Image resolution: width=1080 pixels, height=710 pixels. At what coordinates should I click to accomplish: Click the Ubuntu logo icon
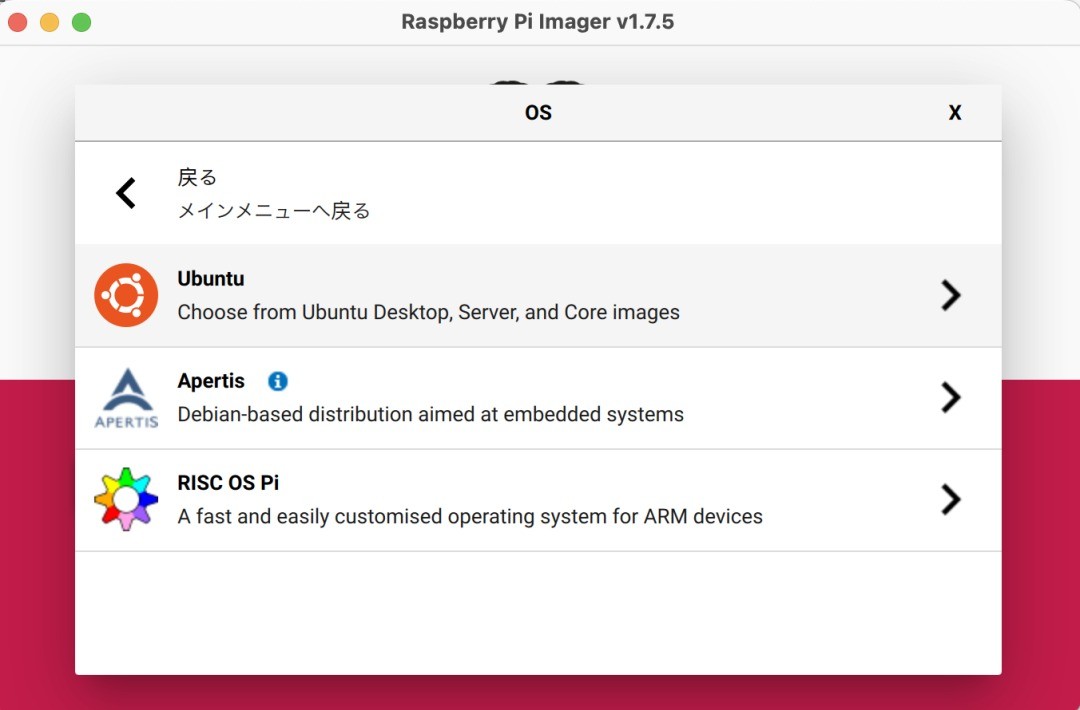pyautogui.click(x=126, y=295)
